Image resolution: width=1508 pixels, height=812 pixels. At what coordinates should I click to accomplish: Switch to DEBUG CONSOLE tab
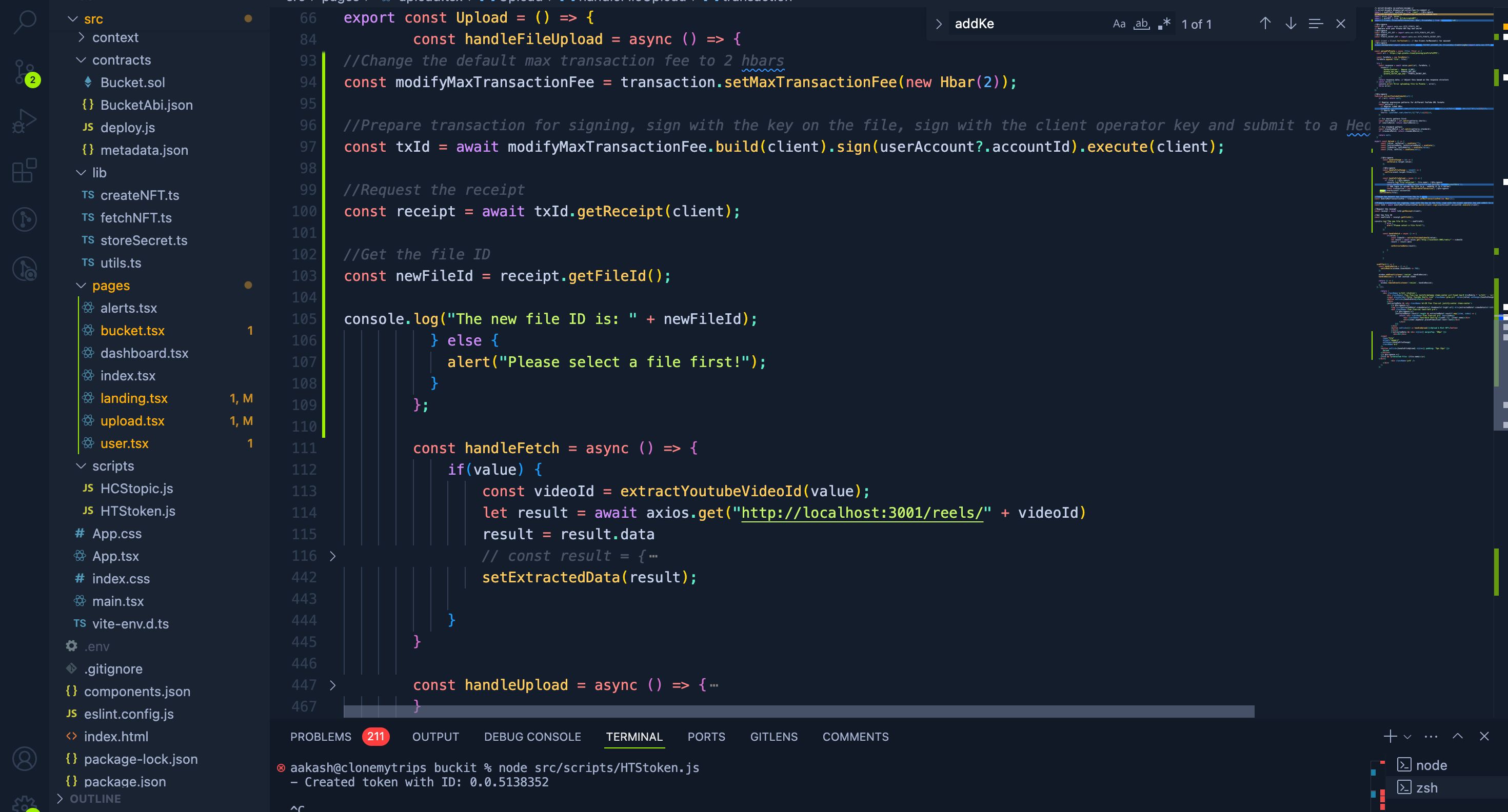532,737
